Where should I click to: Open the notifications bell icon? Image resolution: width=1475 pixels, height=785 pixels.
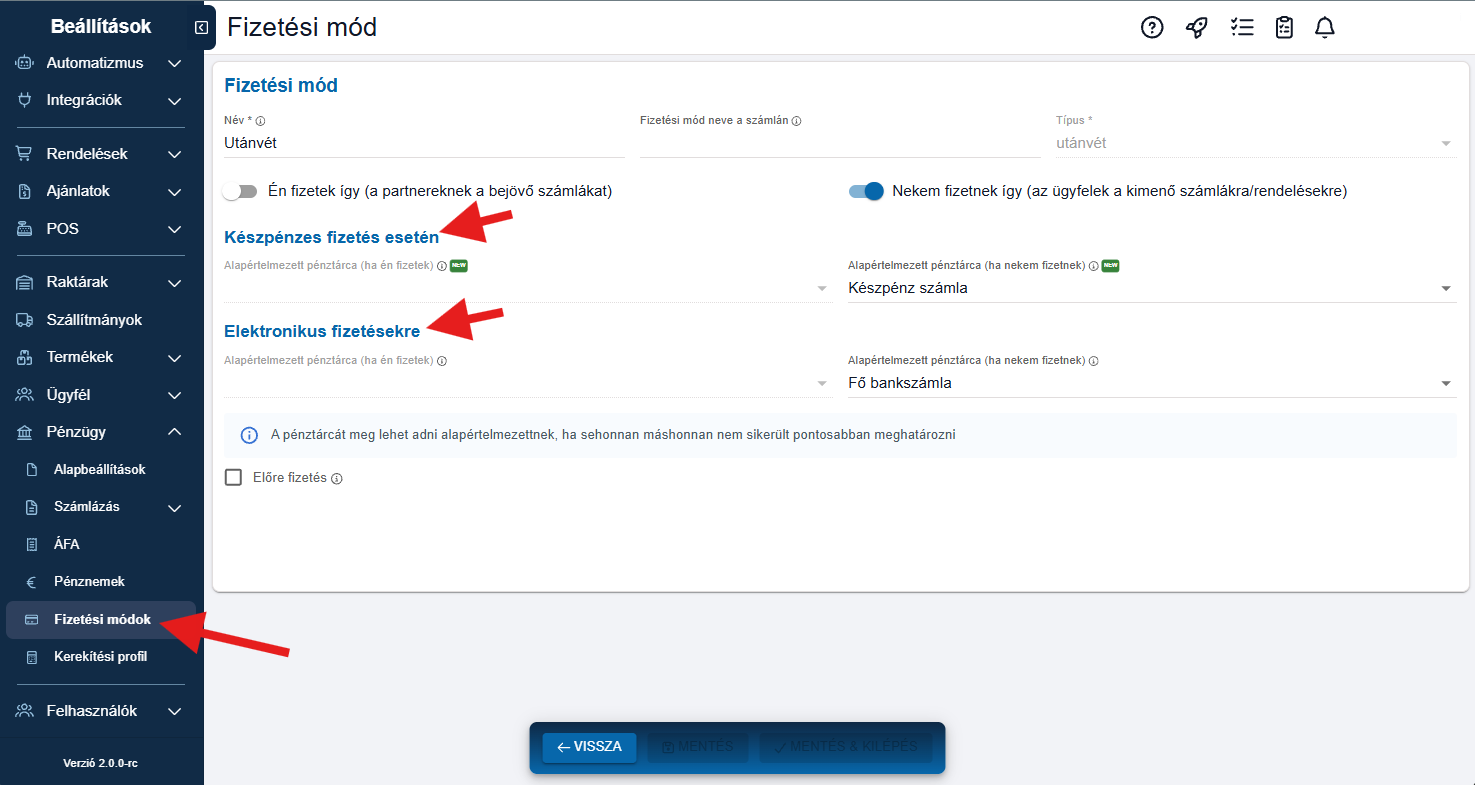[1325, 28]
